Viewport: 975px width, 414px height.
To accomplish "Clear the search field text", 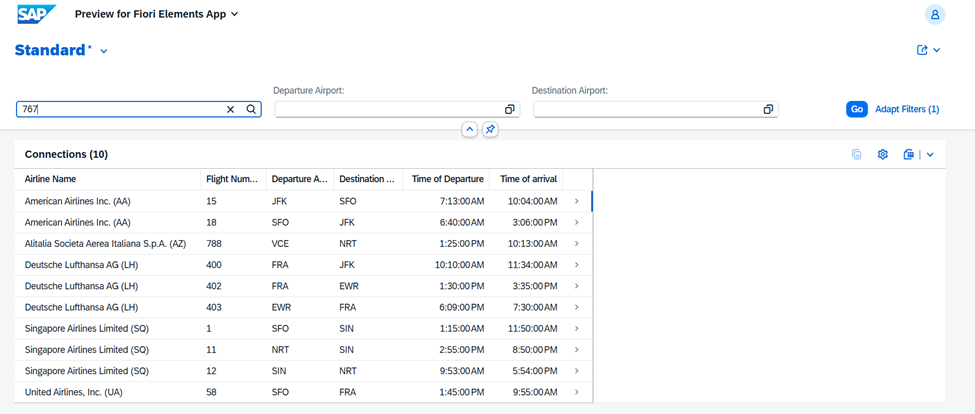I will coord(230,110).
